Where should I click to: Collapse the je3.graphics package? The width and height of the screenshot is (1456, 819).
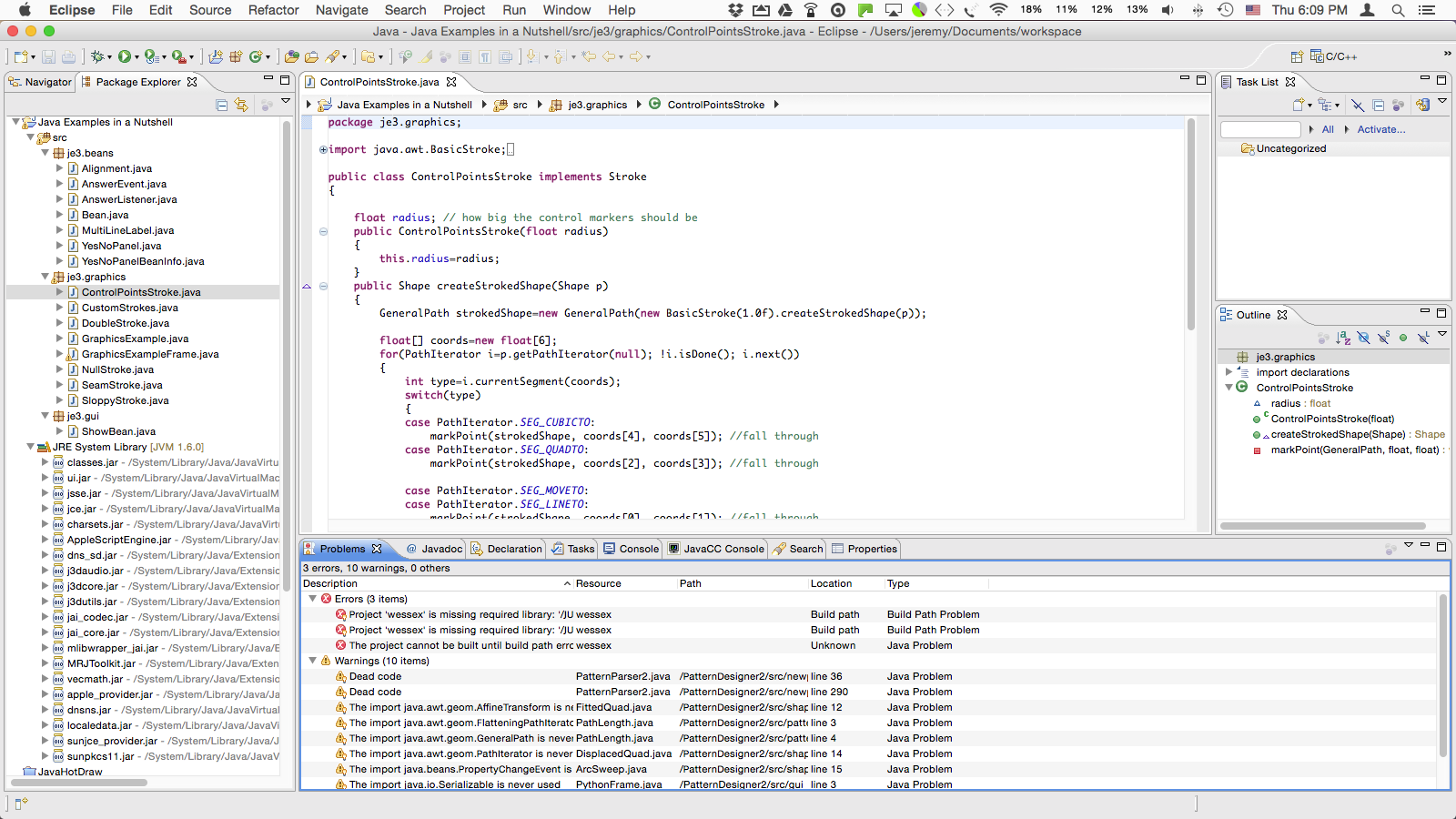(45, 277)
